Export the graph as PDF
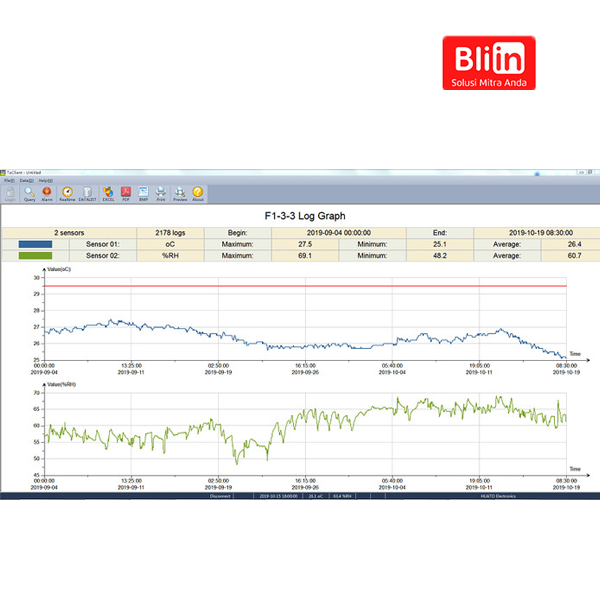600x600 pixels. [x=126, y=192]
